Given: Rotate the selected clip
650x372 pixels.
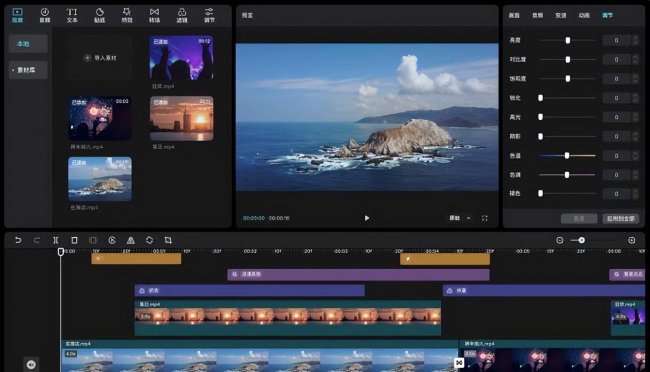Looking at the screenshot, I should 149,240.
